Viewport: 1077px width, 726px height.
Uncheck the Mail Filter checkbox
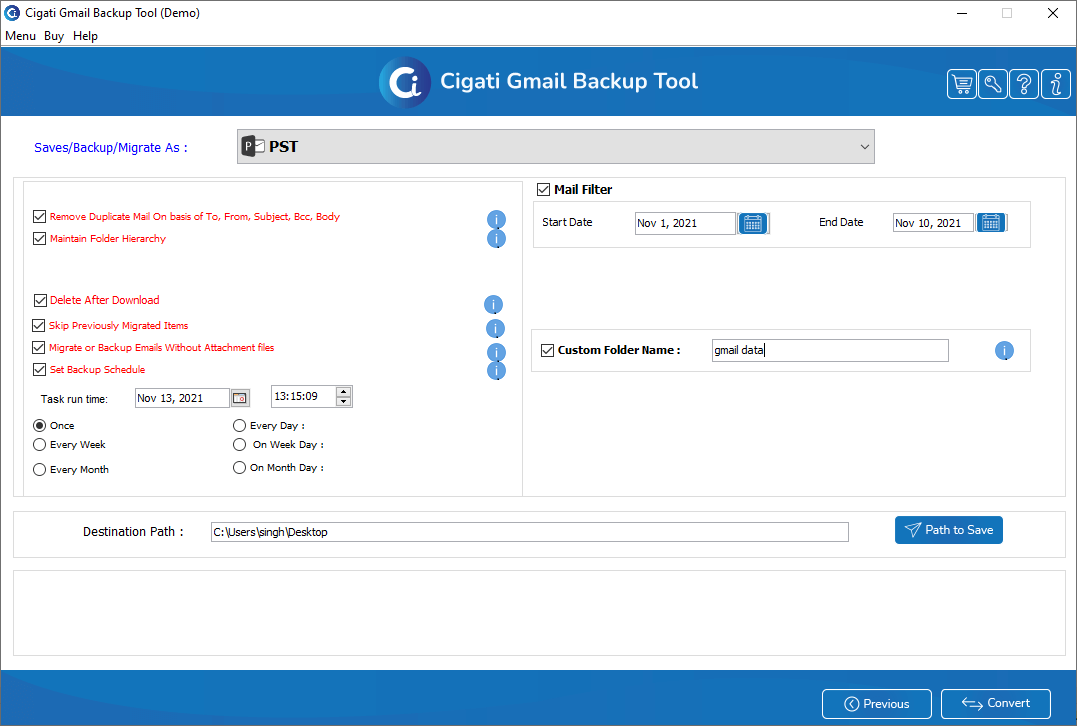[543, 190]
